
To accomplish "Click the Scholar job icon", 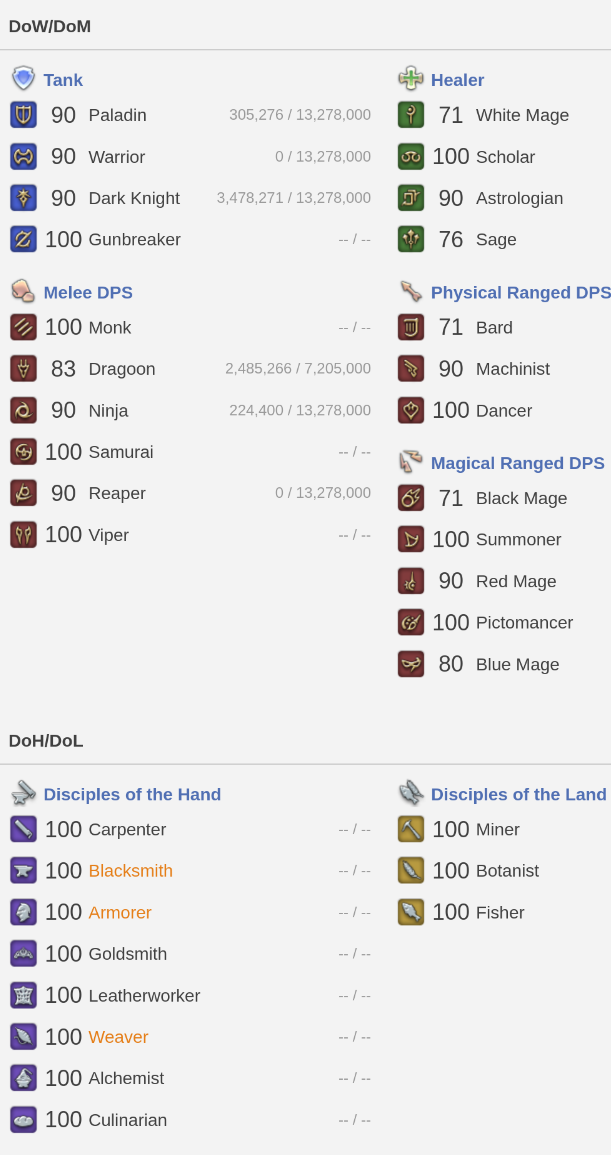I will pyautogui.click(x=411, y=157).
